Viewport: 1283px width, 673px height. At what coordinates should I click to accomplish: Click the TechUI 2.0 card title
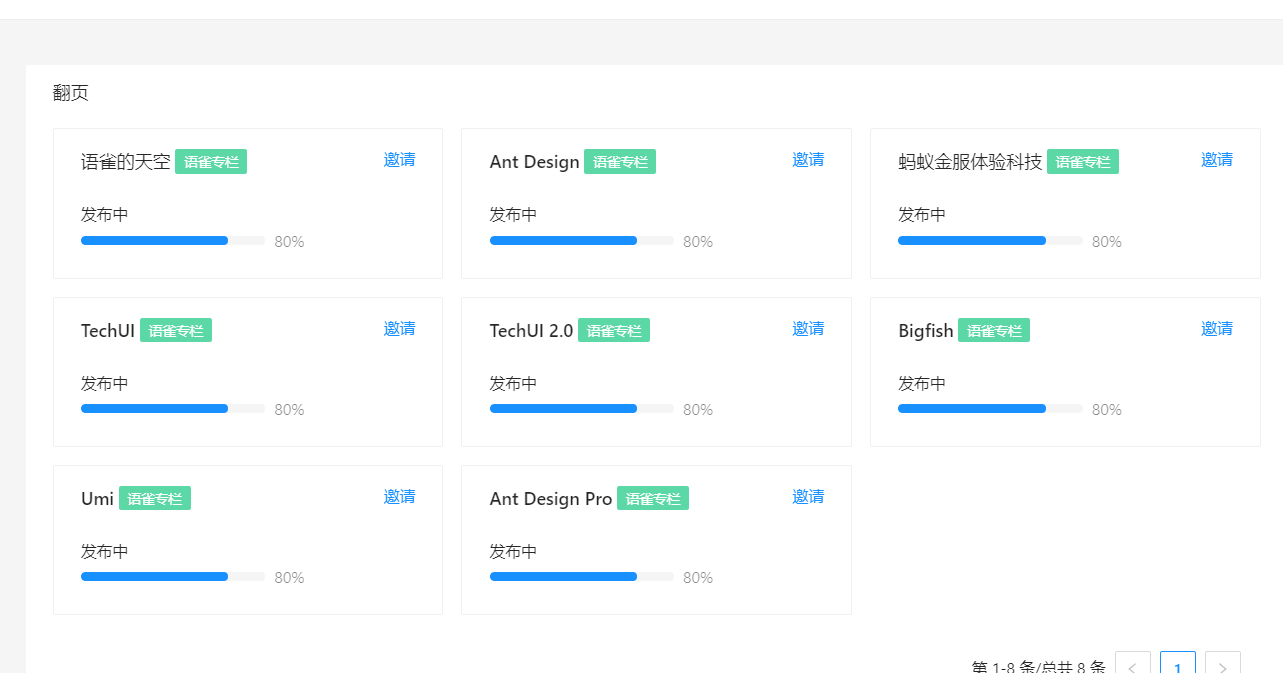pos(532,330)
